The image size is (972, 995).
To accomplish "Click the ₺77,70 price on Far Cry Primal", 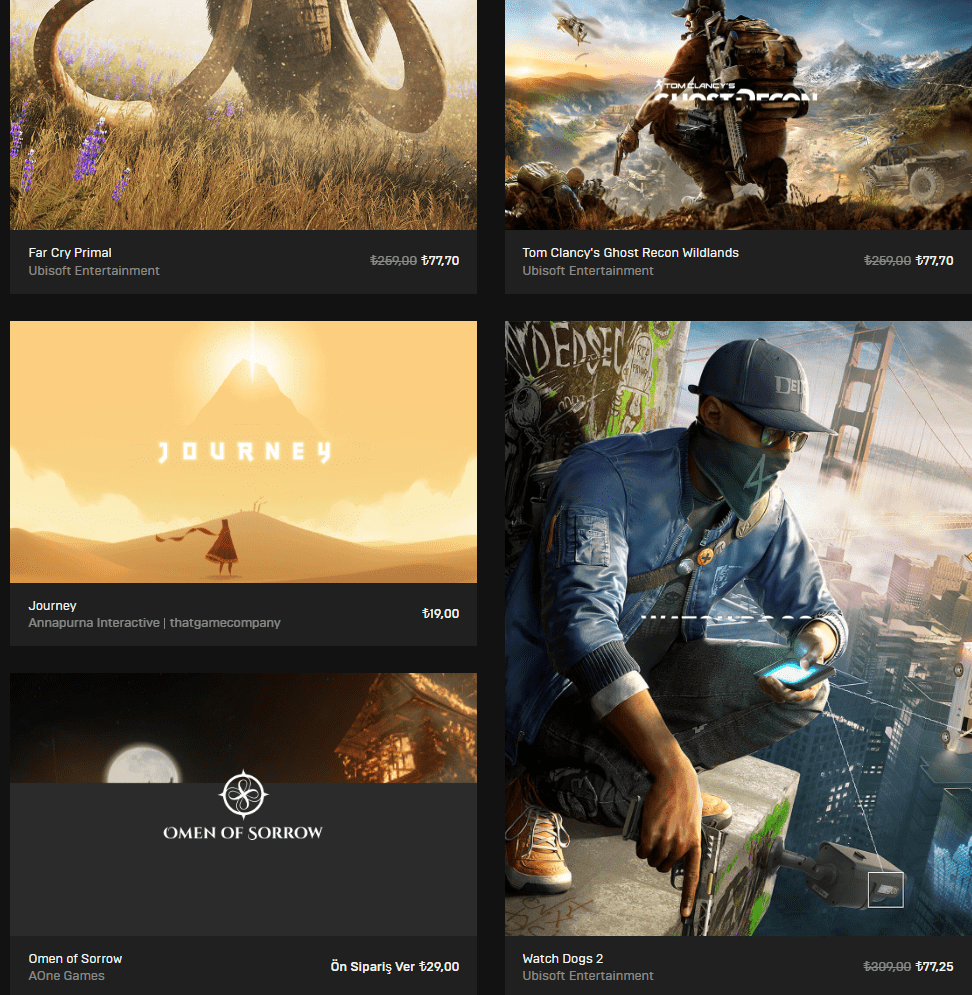I will point(441,260).
